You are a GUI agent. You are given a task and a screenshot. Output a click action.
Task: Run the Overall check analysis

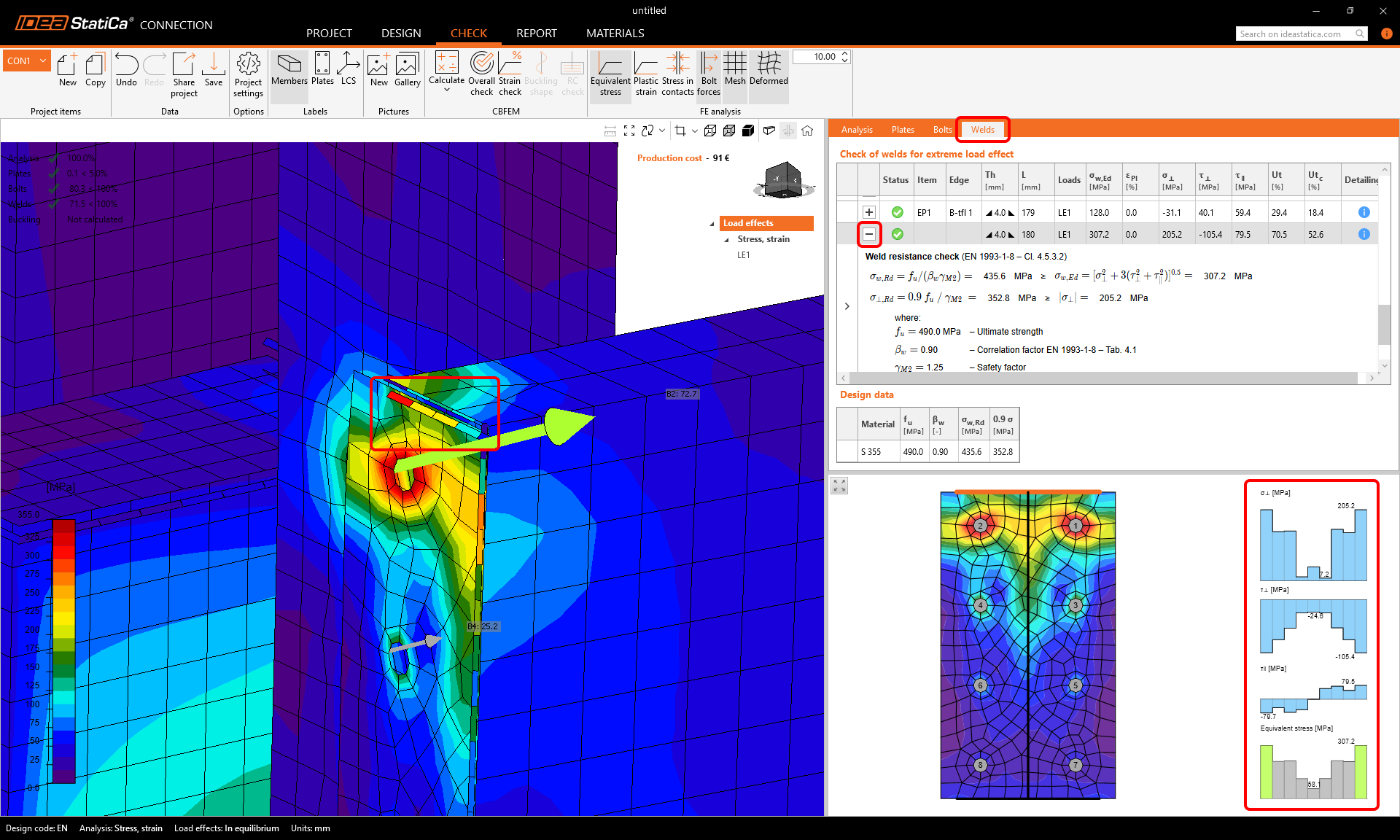pyautogui.click(x=481, y=73)
